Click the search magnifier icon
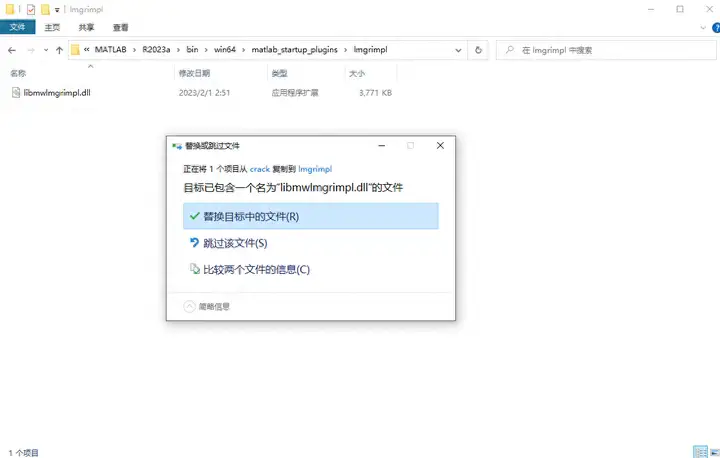Viewport: 720px width, 458px height. coord(510,50)
